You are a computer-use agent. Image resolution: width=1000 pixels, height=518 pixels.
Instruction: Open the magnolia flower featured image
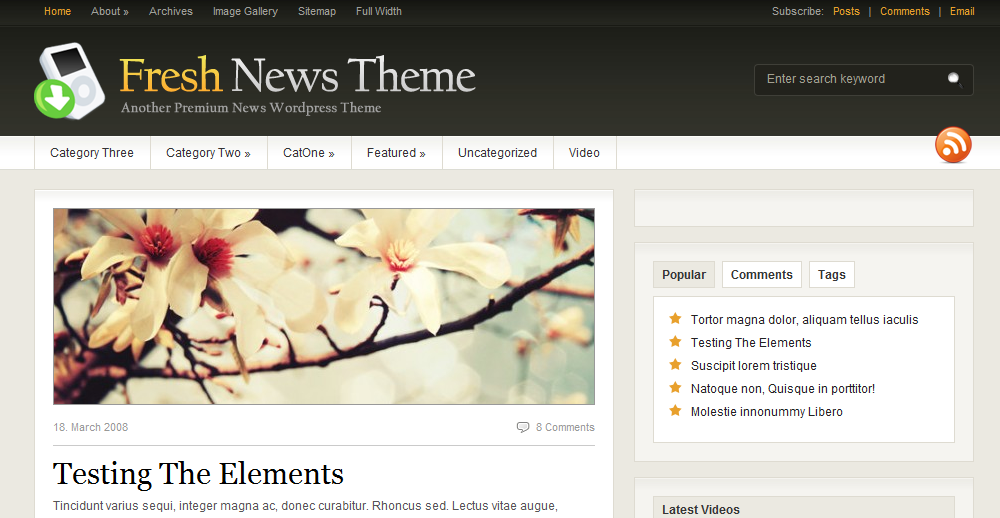pos(324,306)
